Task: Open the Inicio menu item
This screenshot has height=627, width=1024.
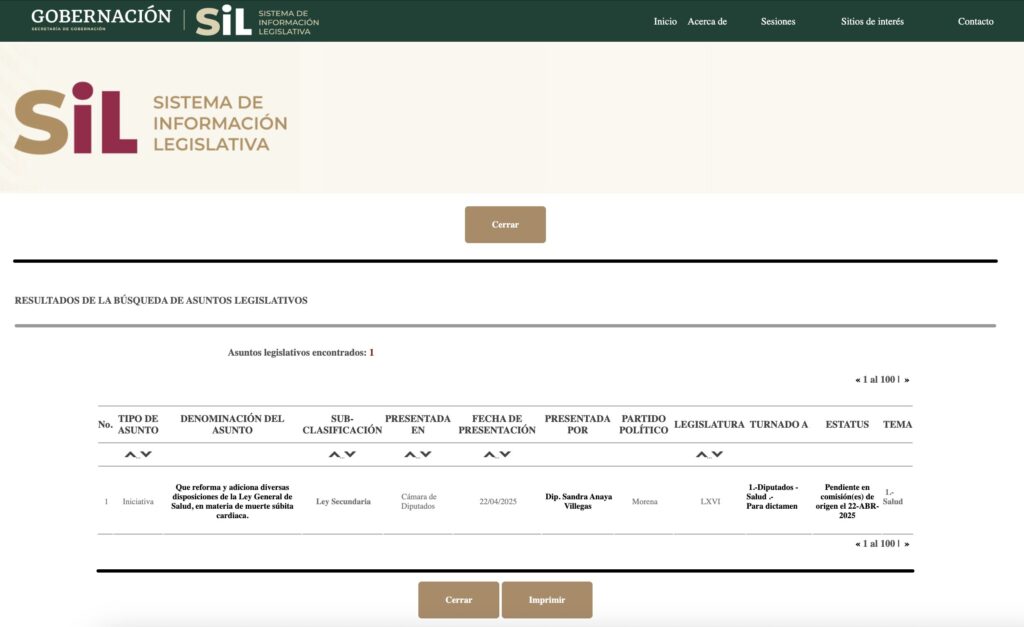Action: [x=665, y=22]
